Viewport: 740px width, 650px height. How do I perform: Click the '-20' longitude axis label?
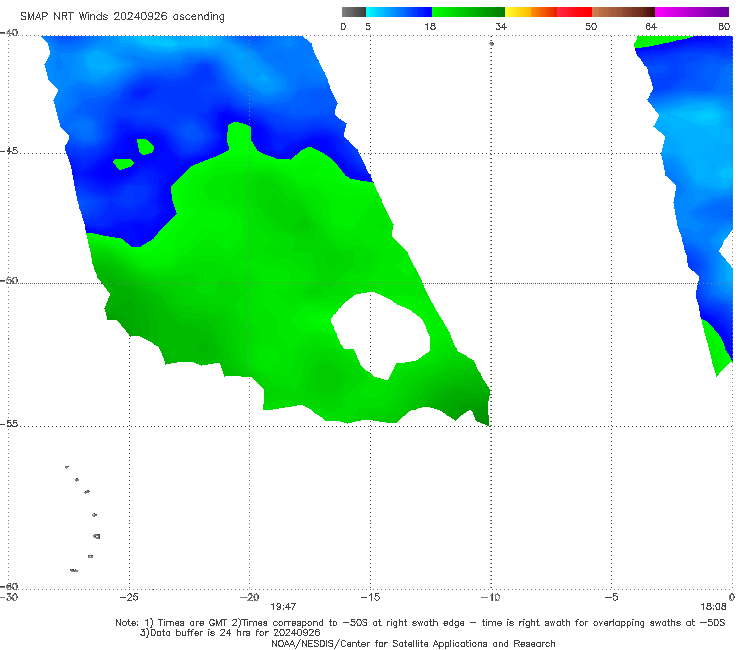pyautogui.click(x=249, y=597)
